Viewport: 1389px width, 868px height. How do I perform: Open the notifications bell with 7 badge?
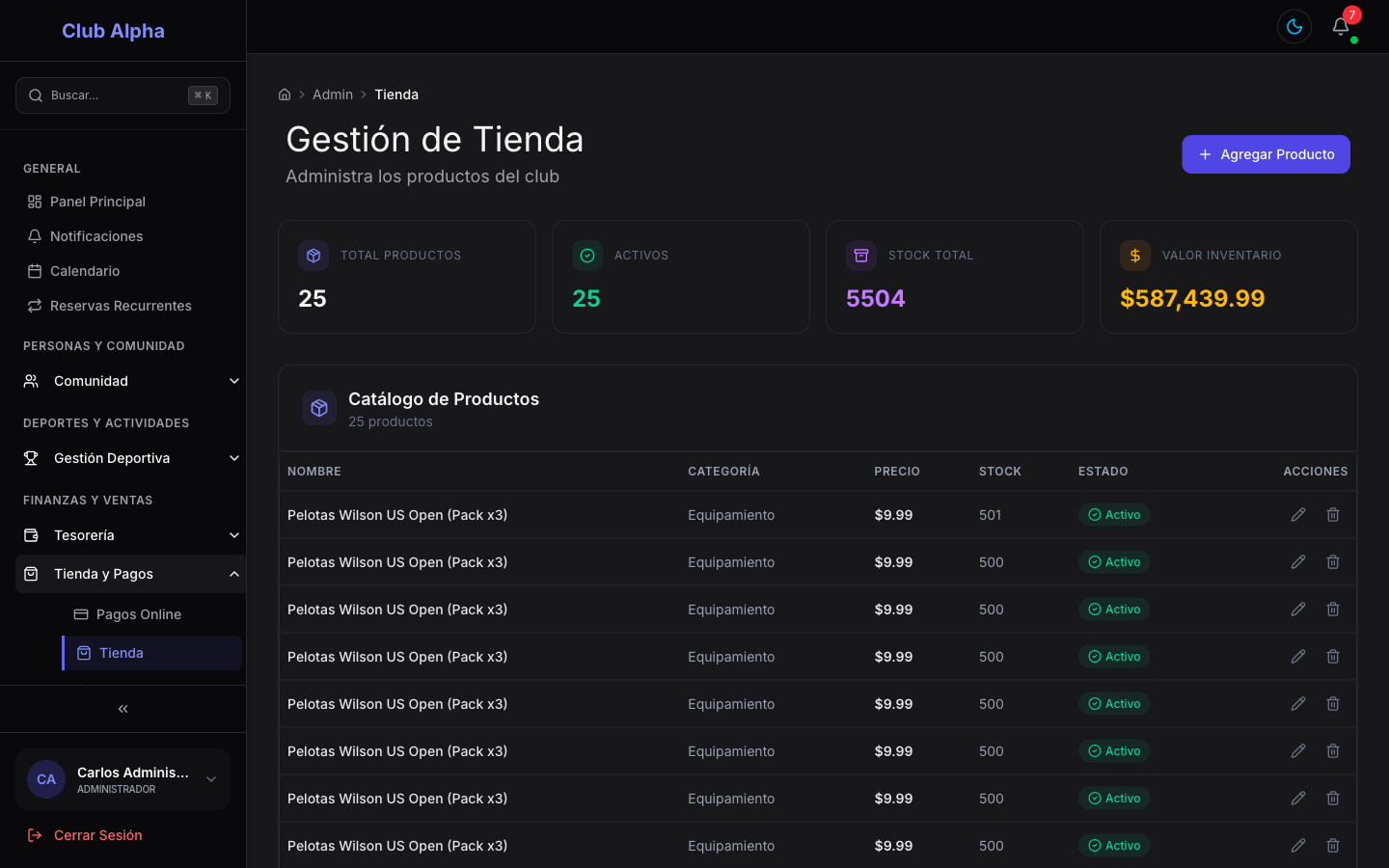coord(1342,27)
